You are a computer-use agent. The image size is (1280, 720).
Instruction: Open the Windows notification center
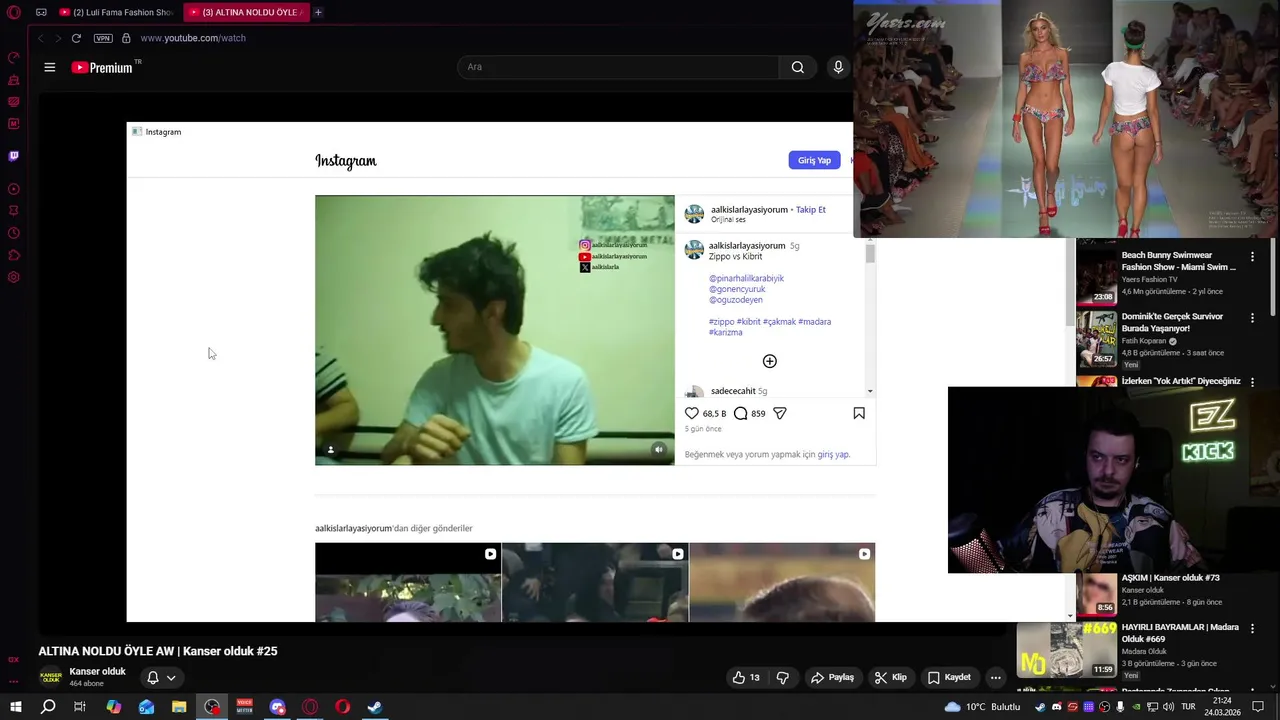[1258, 707]
